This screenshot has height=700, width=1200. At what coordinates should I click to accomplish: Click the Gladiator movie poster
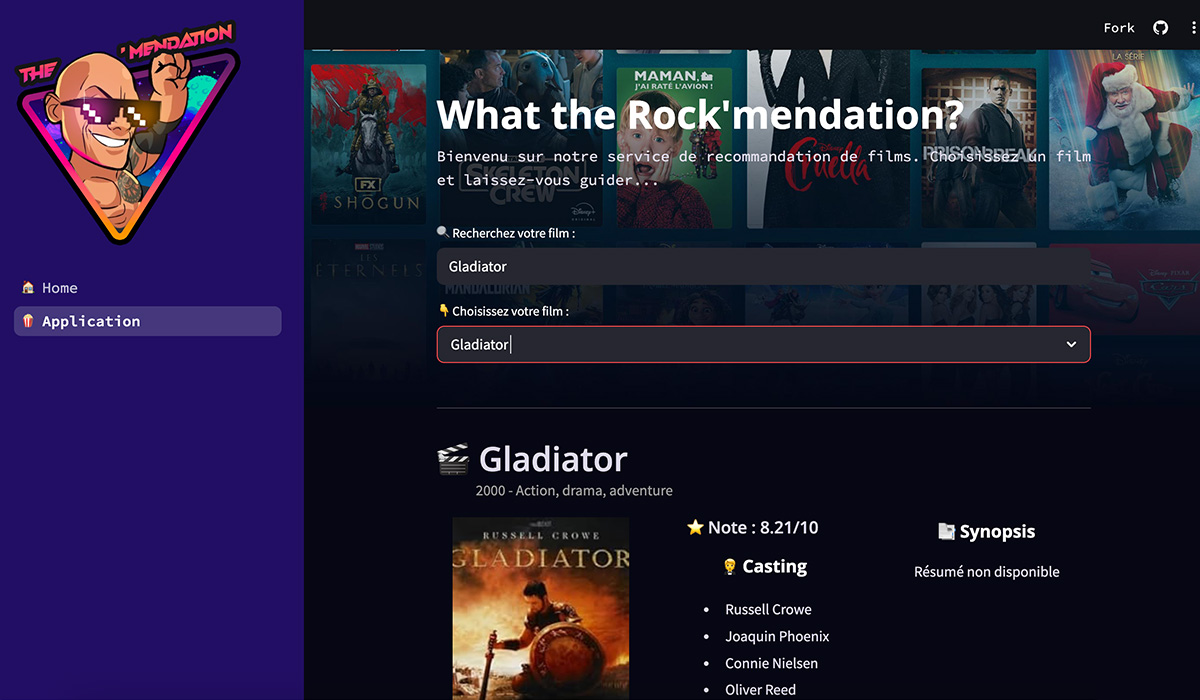coord(541,608)
